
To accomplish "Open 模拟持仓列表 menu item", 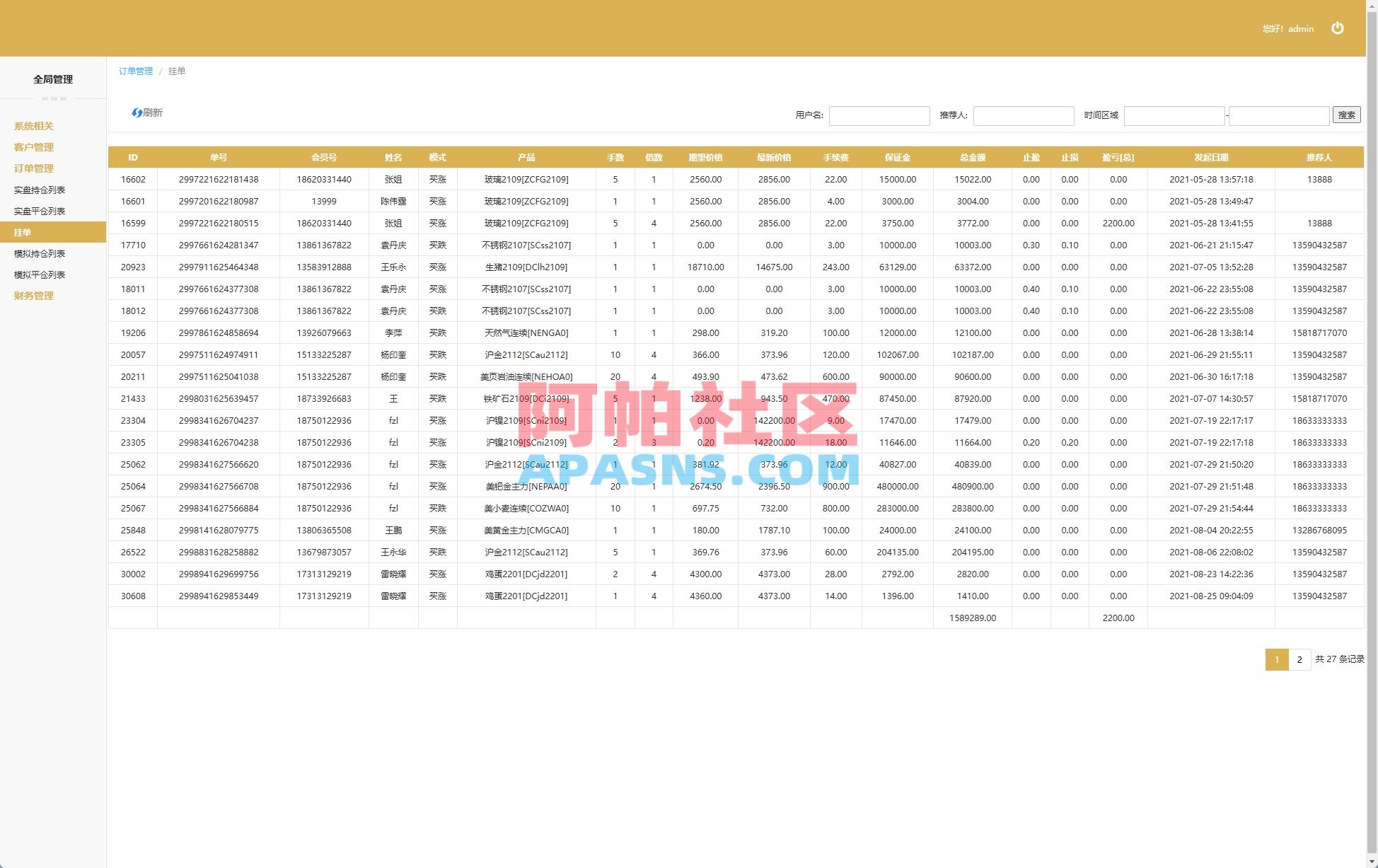I will click(40, 253).
